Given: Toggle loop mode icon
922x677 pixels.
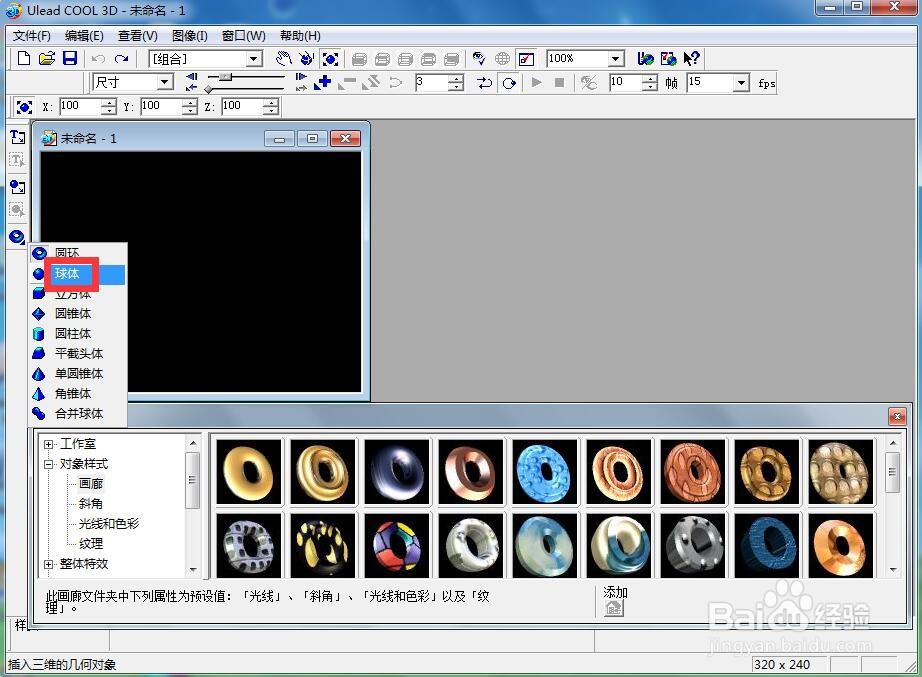Looking at the screenshot, I should (509, 83).
